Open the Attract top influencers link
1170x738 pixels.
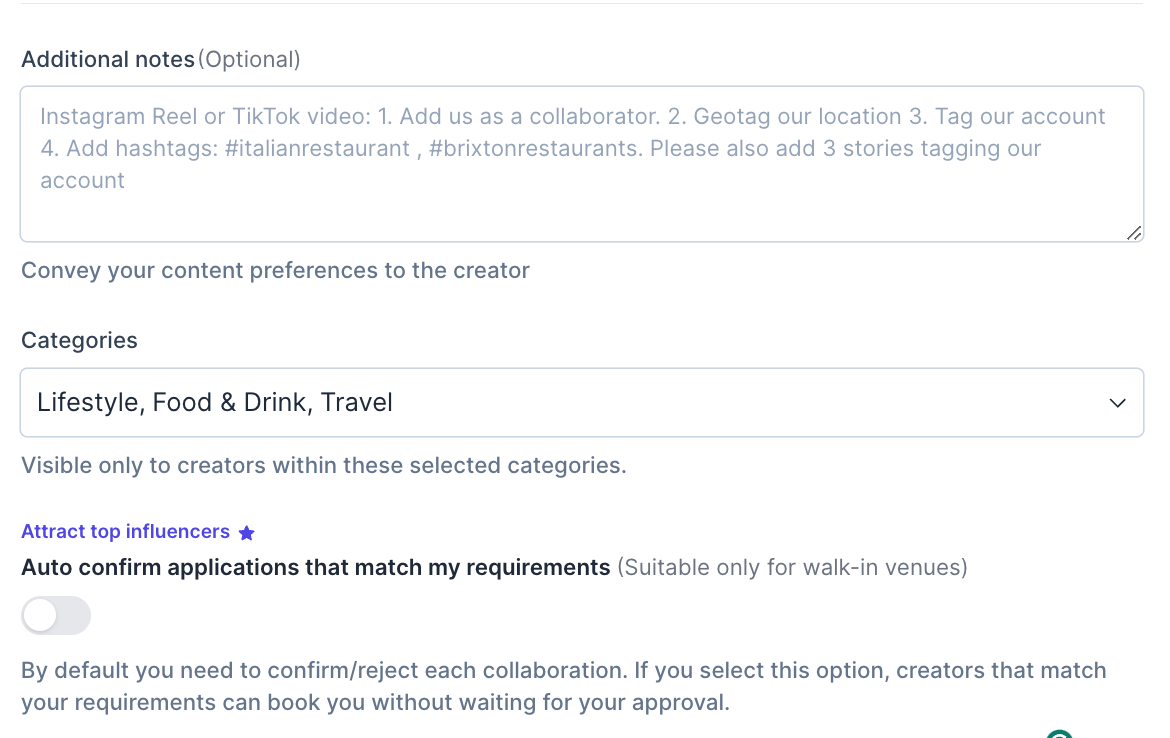point(126,532)
